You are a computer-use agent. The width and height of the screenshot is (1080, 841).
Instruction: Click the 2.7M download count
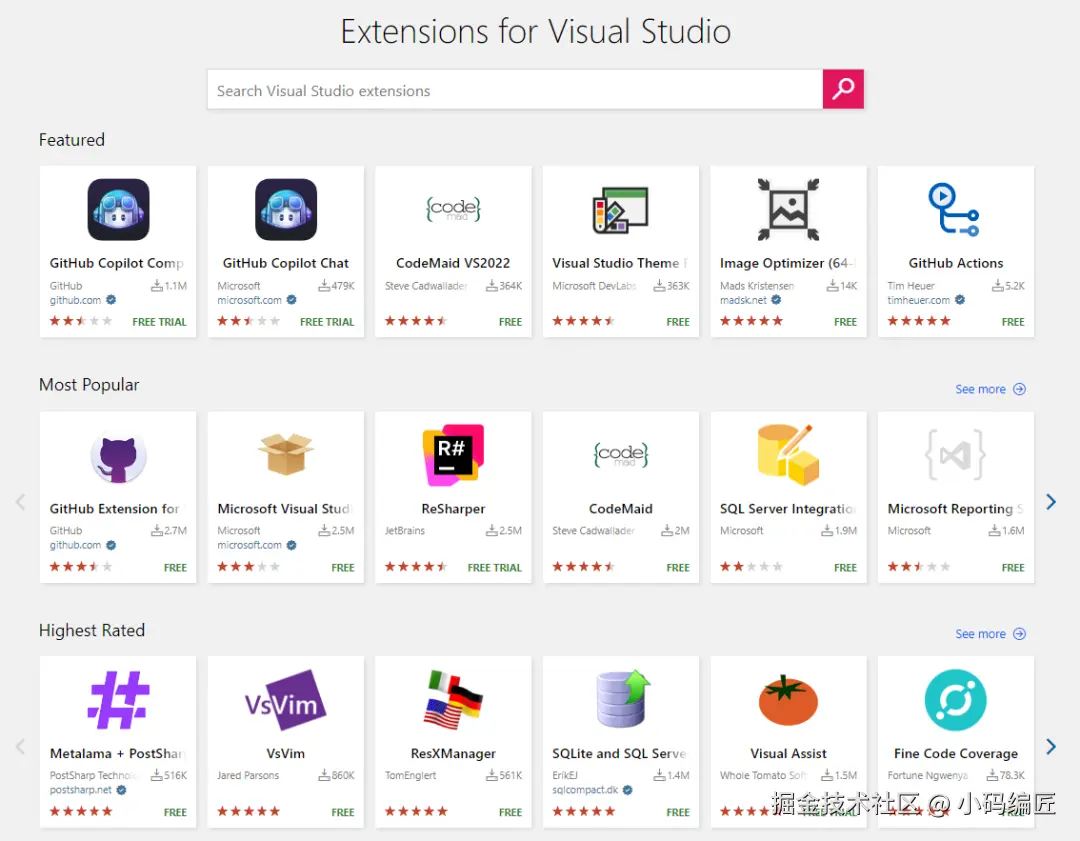169,530
